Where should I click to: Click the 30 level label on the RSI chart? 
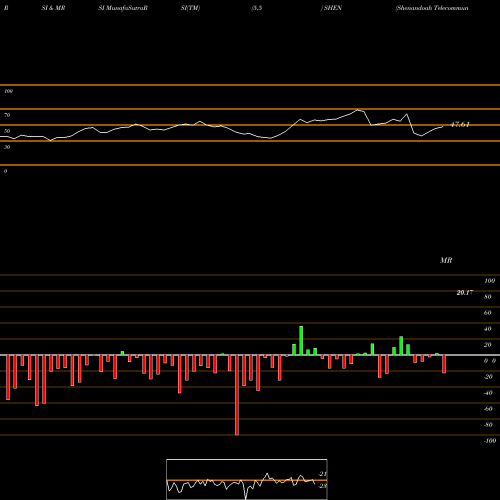point(7,147)
